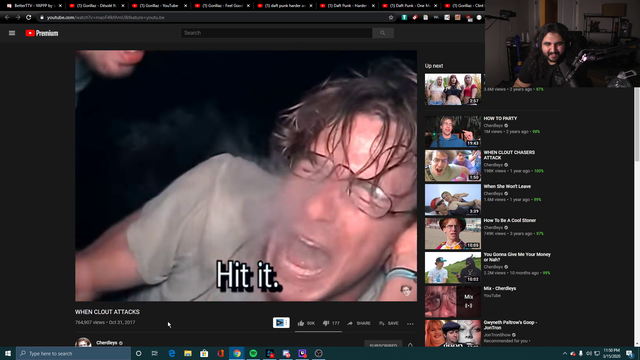Show hidden system tray icons chevron
This screenshot has height=360, width=640.
click(x=565, y=353)
